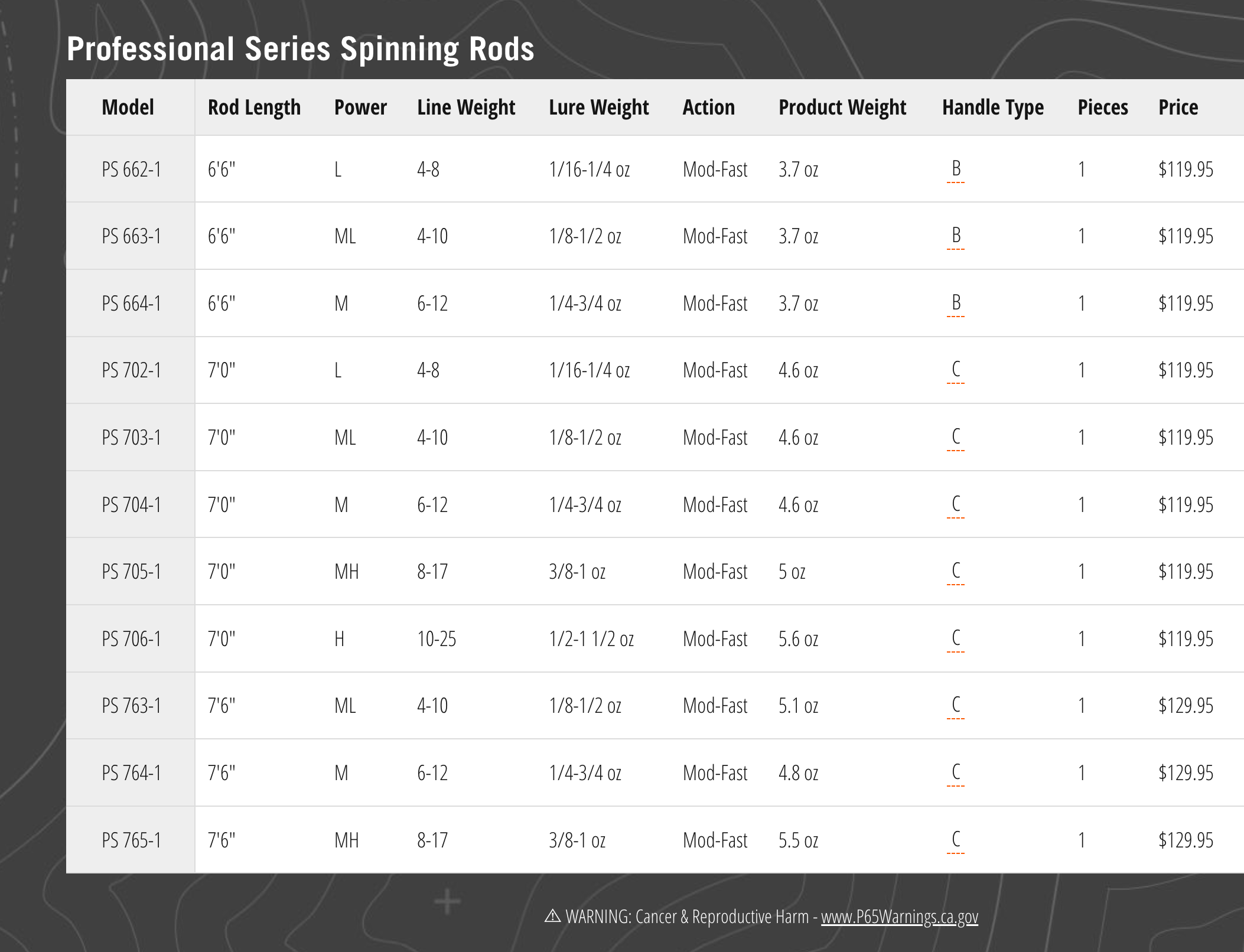Open the www.P65Warnings.ca.gov link
The width and height of the screenshot is (1244, 952).
pyautogui.click(x=899, y=917)
